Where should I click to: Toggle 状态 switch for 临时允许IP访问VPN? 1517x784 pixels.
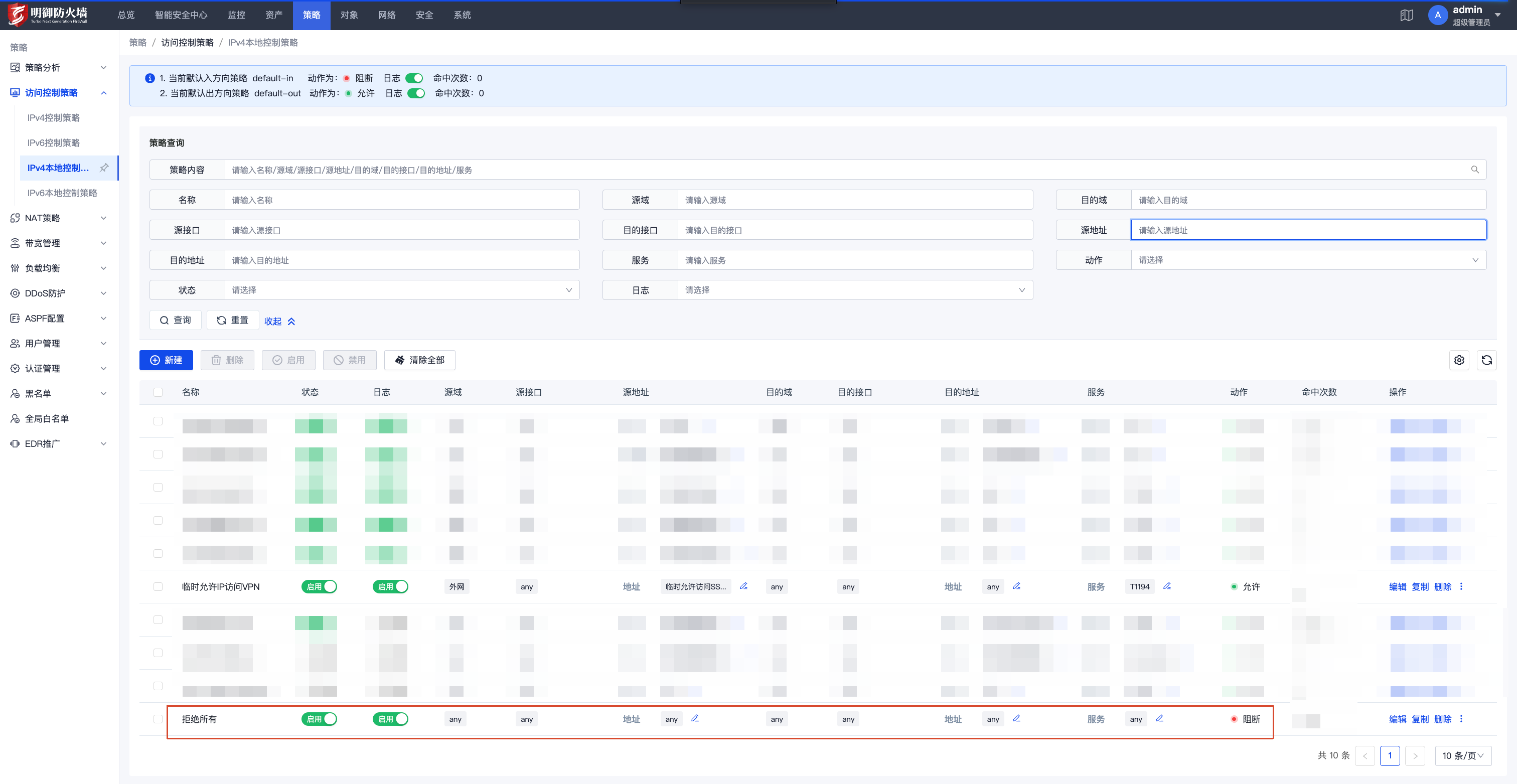(x=319, y=587)
